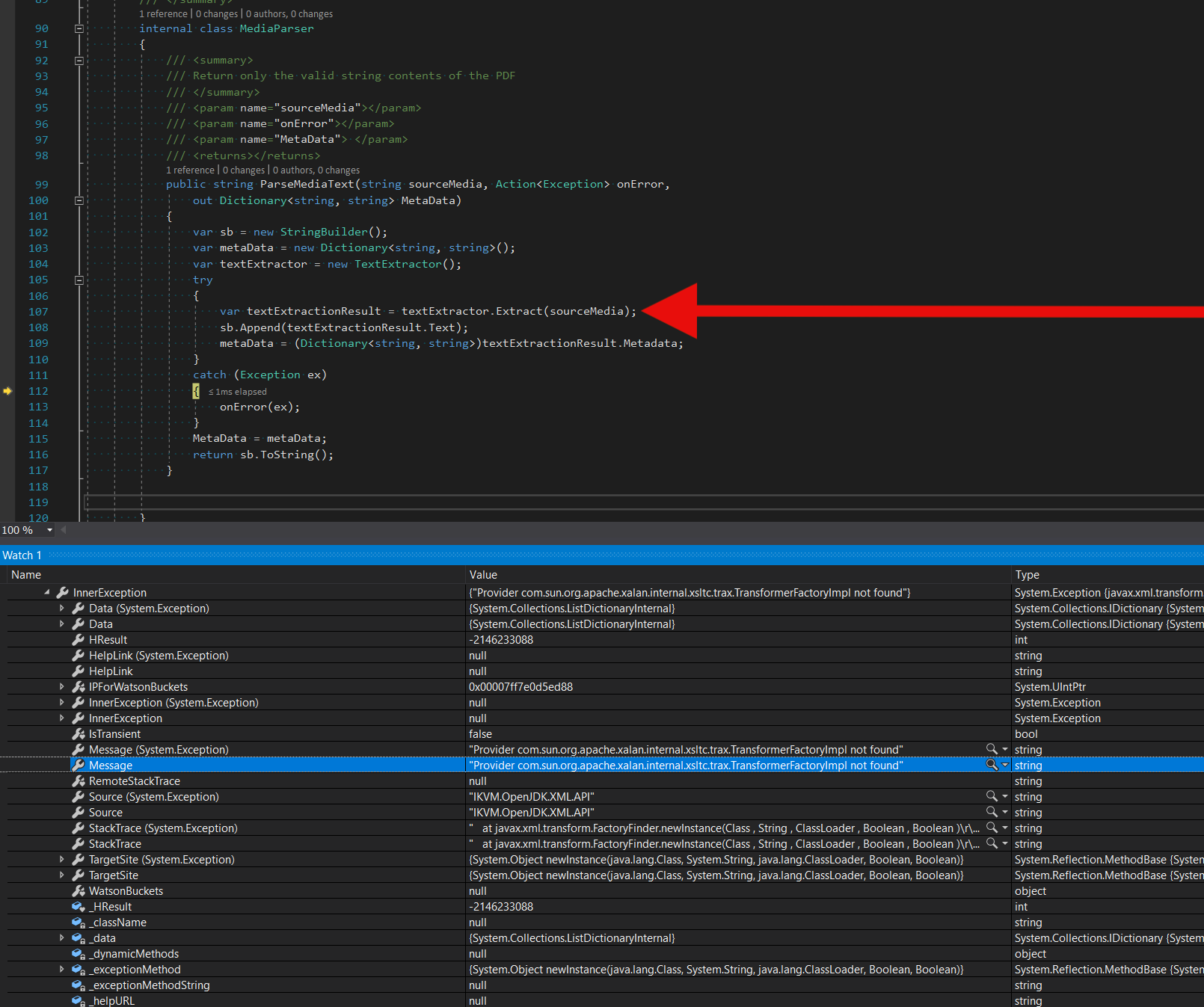Select the selected Message watch row name
The image size is (1204, 1007).
(x=111, y=766)
